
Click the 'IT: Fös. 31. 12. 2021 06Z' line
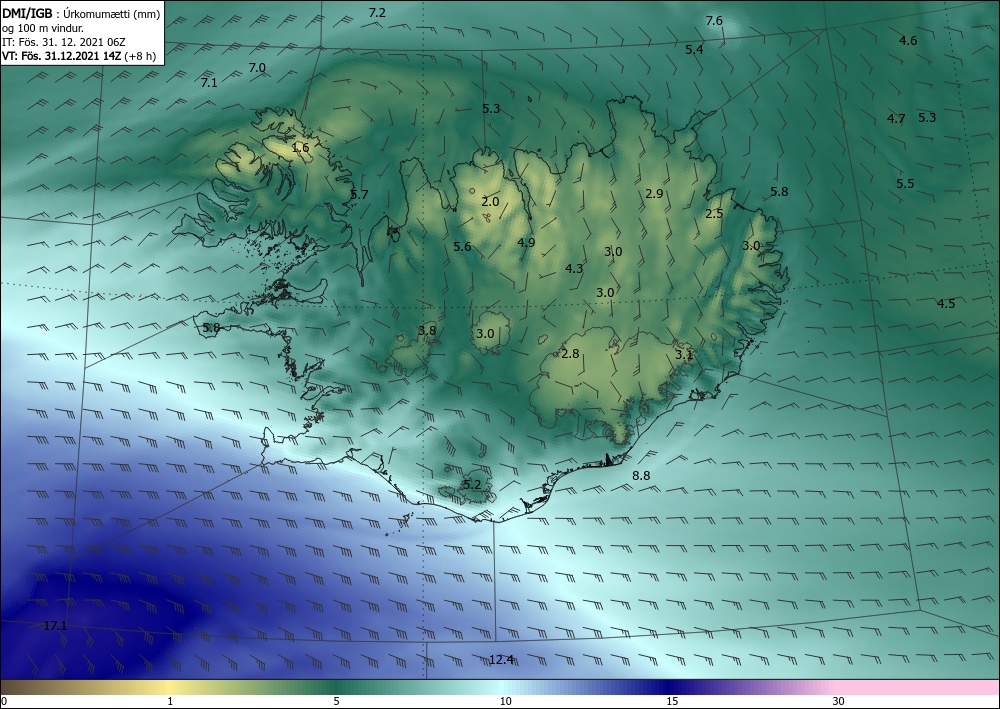(x=63, y=42)
